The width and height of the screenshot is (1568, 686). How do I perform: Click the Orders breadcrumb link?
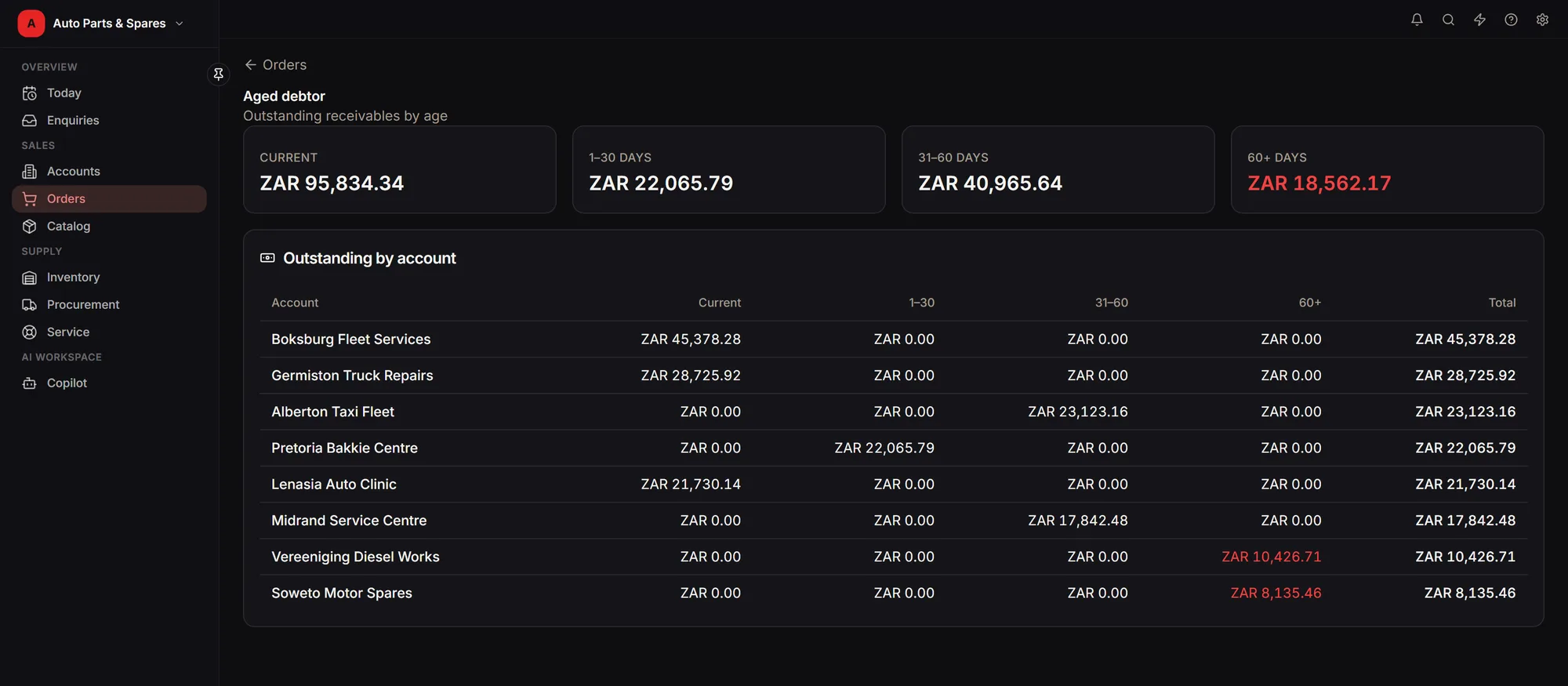click(x=285, y=64)
